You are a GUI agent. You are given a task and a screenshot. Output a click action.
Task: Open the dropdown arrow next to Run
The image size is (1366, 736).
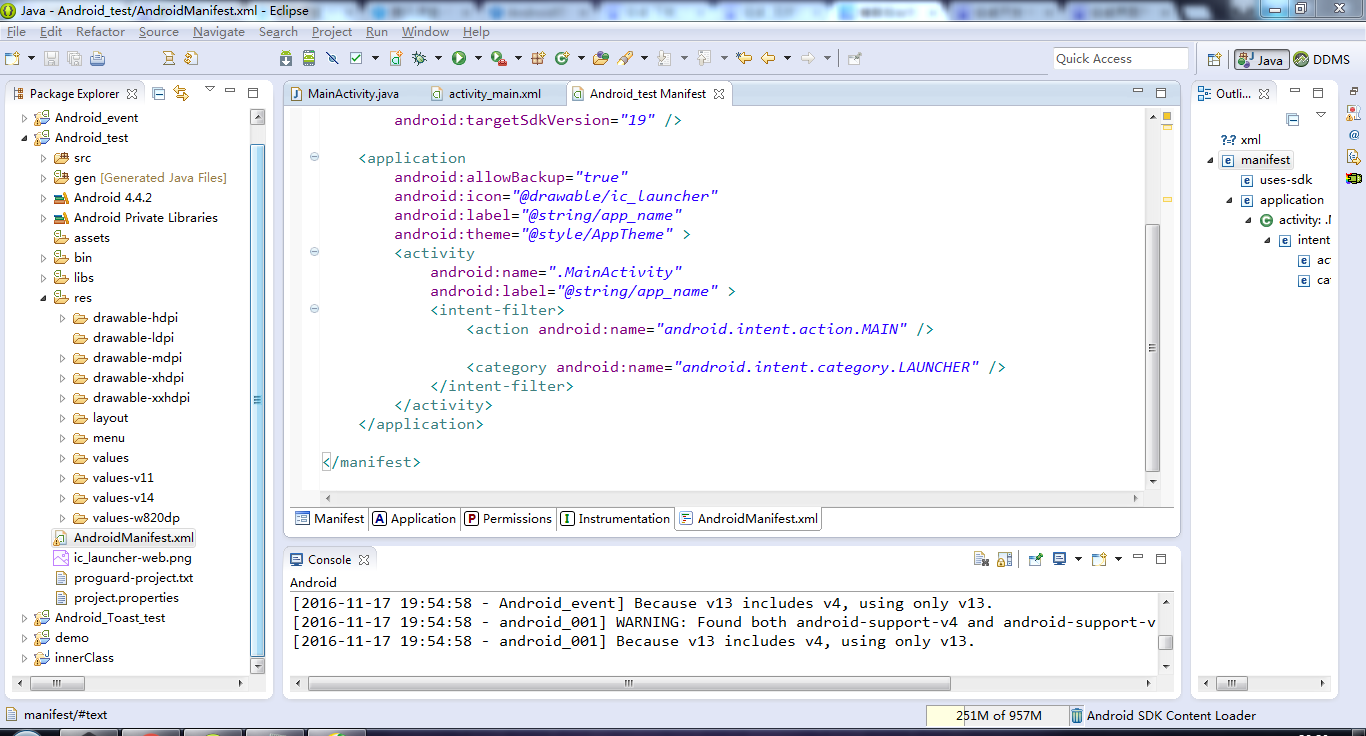[478, 58]
